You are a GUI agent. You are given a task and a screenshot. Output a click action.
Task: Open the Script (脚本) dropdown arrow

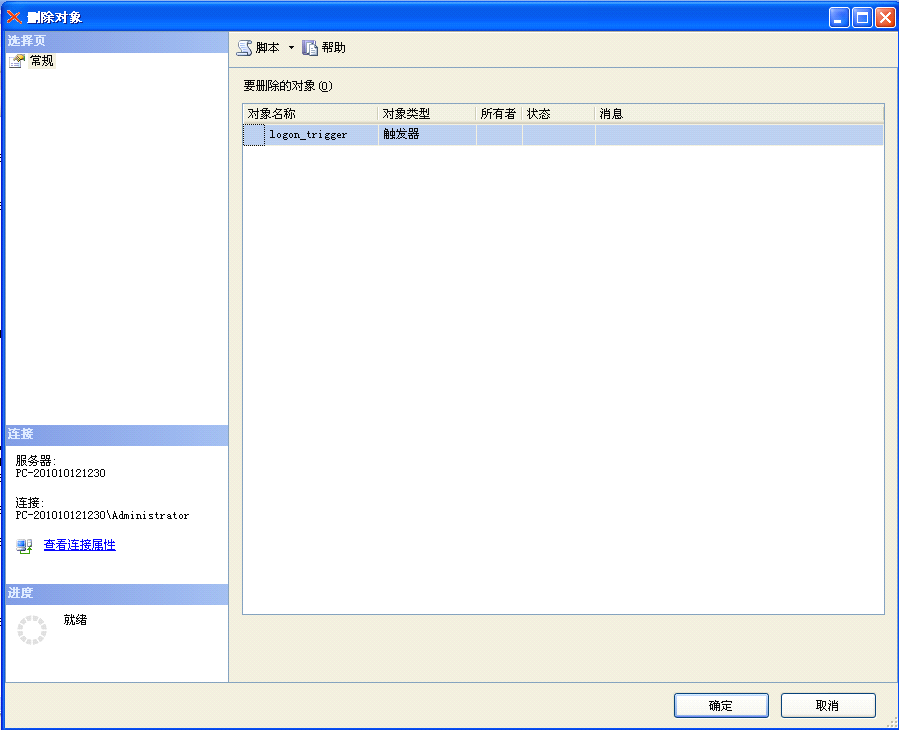pos(291,48)
